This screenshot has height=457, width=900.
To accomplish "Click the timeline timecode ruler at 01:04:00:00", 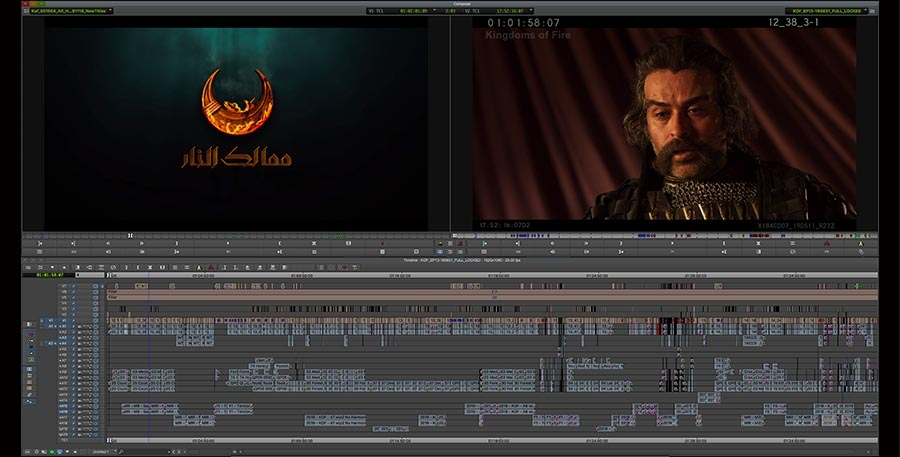I will [x=203, y=276].
